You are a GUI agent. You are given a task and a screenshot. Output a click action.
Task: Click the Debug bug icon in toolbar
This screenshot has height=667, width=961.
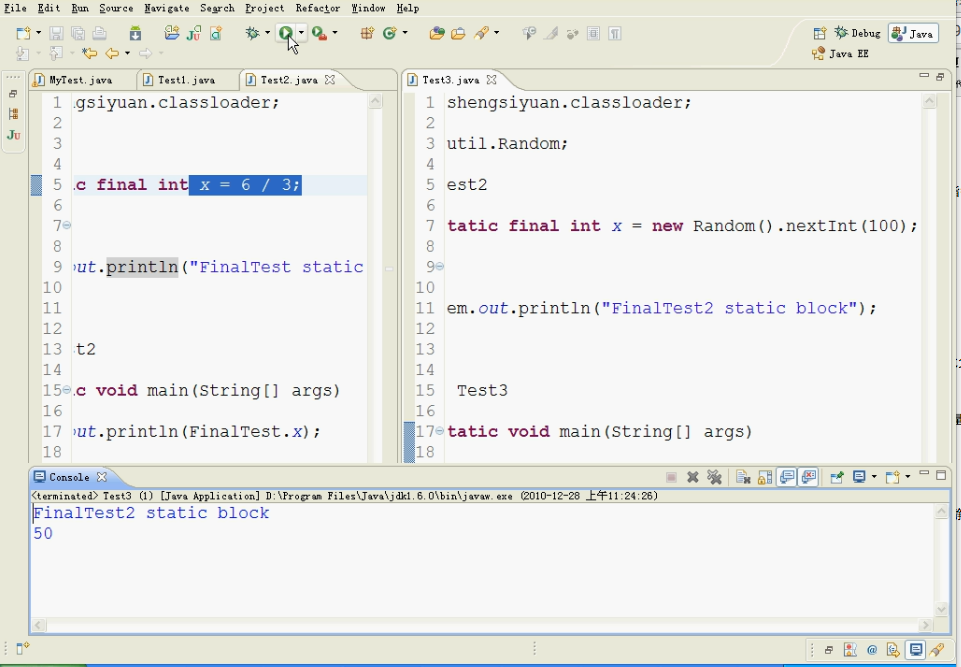[253, 33]
